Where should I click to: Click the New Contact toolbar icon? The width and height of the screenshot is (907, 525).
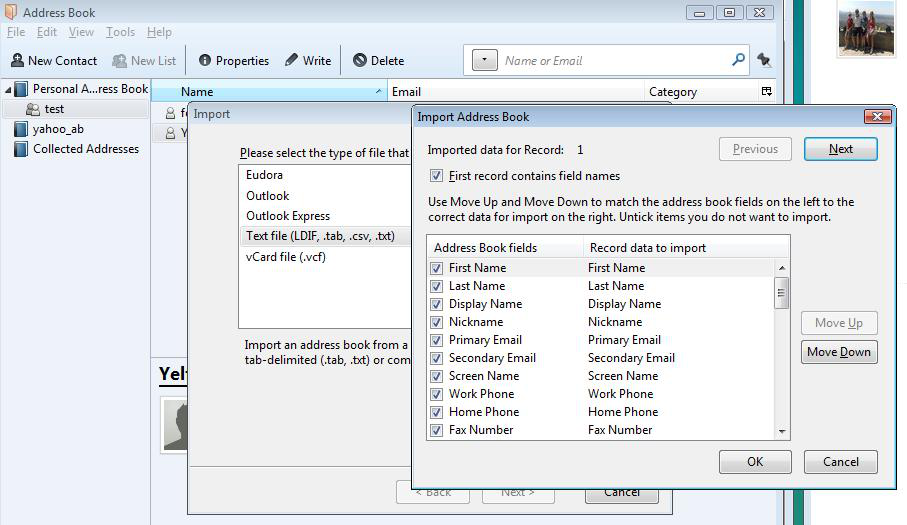tap(17, 60)
